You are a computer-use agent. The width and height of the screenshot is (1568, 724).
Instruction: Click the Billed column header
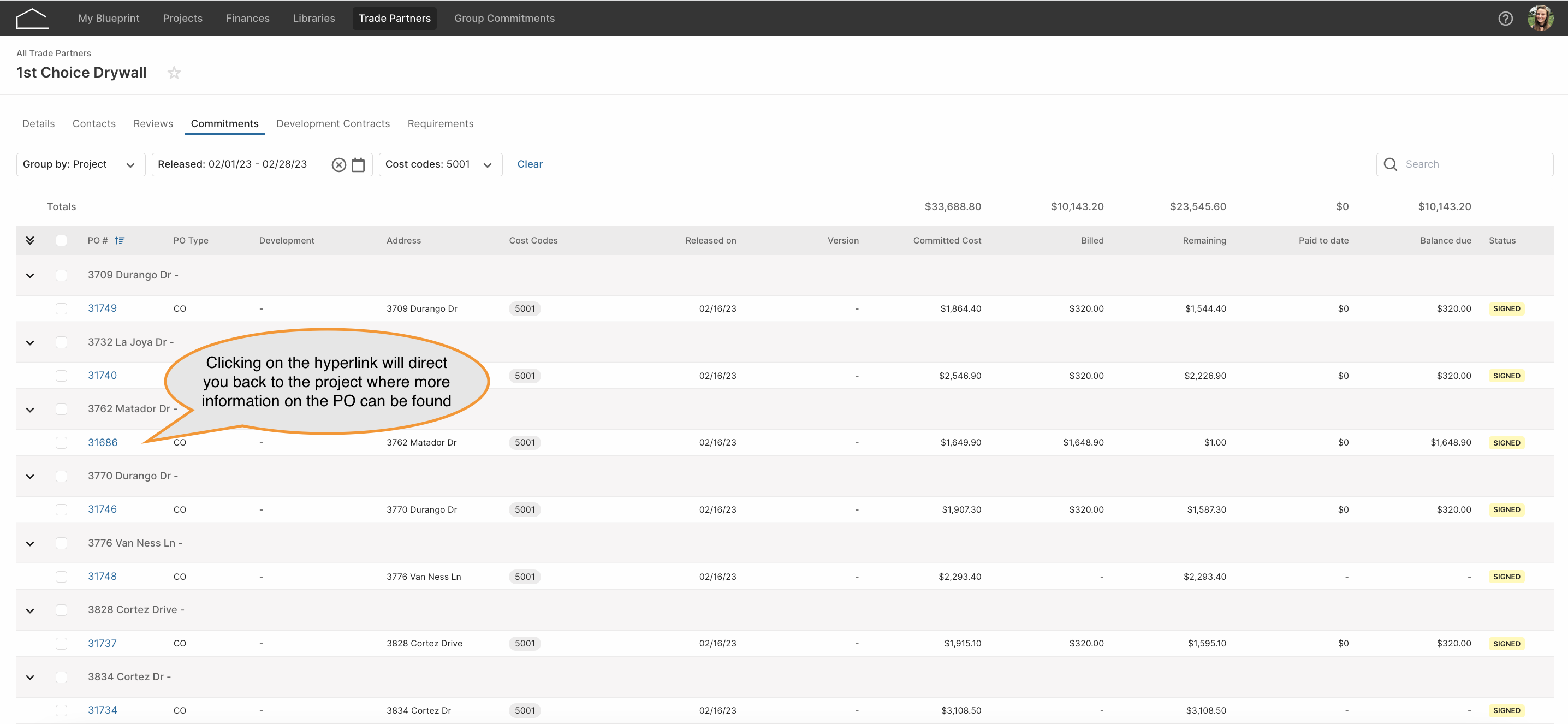(x=1092, y=241)
